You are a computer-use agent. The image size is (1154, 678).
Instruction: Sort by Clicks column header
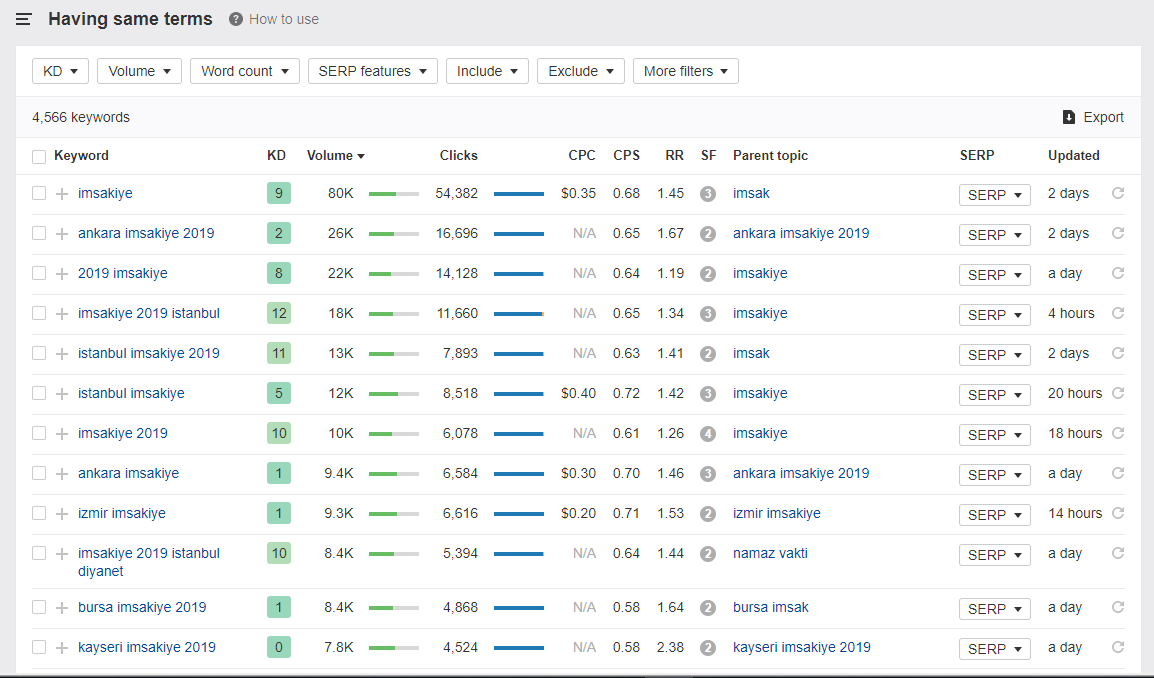[x=459, y=155]
